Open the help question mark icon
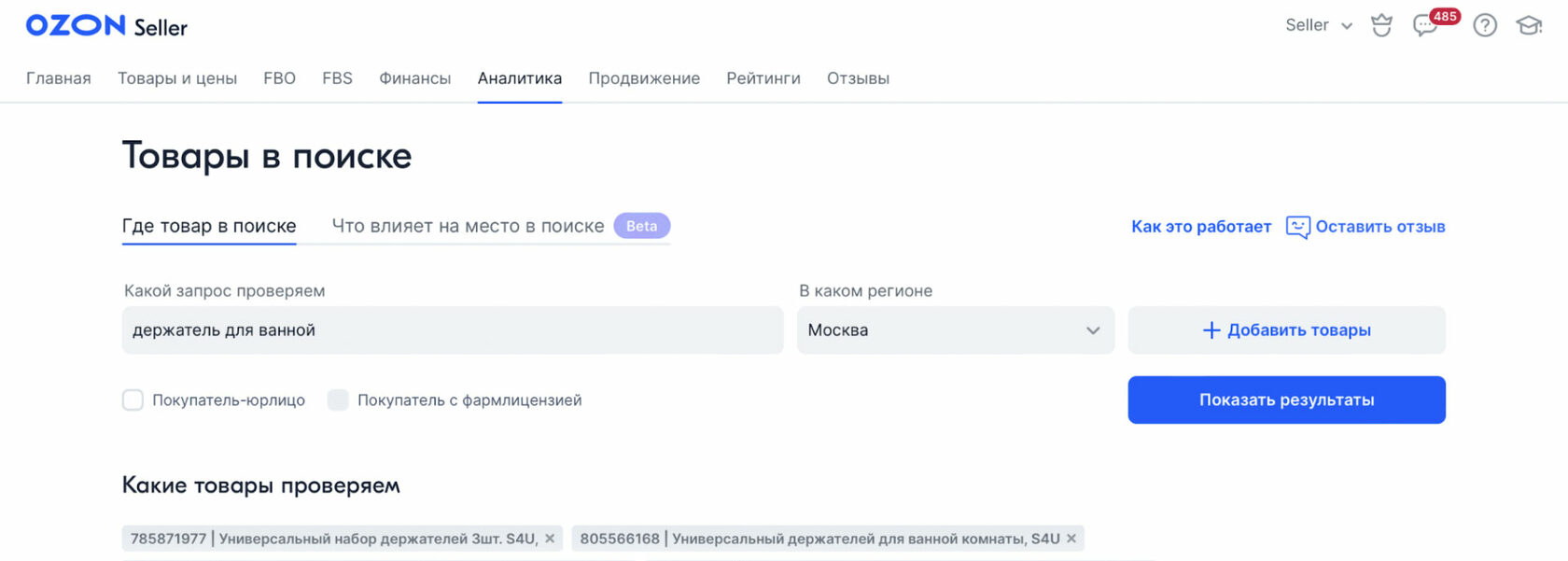The image size is (1568, 561). 1485,25
